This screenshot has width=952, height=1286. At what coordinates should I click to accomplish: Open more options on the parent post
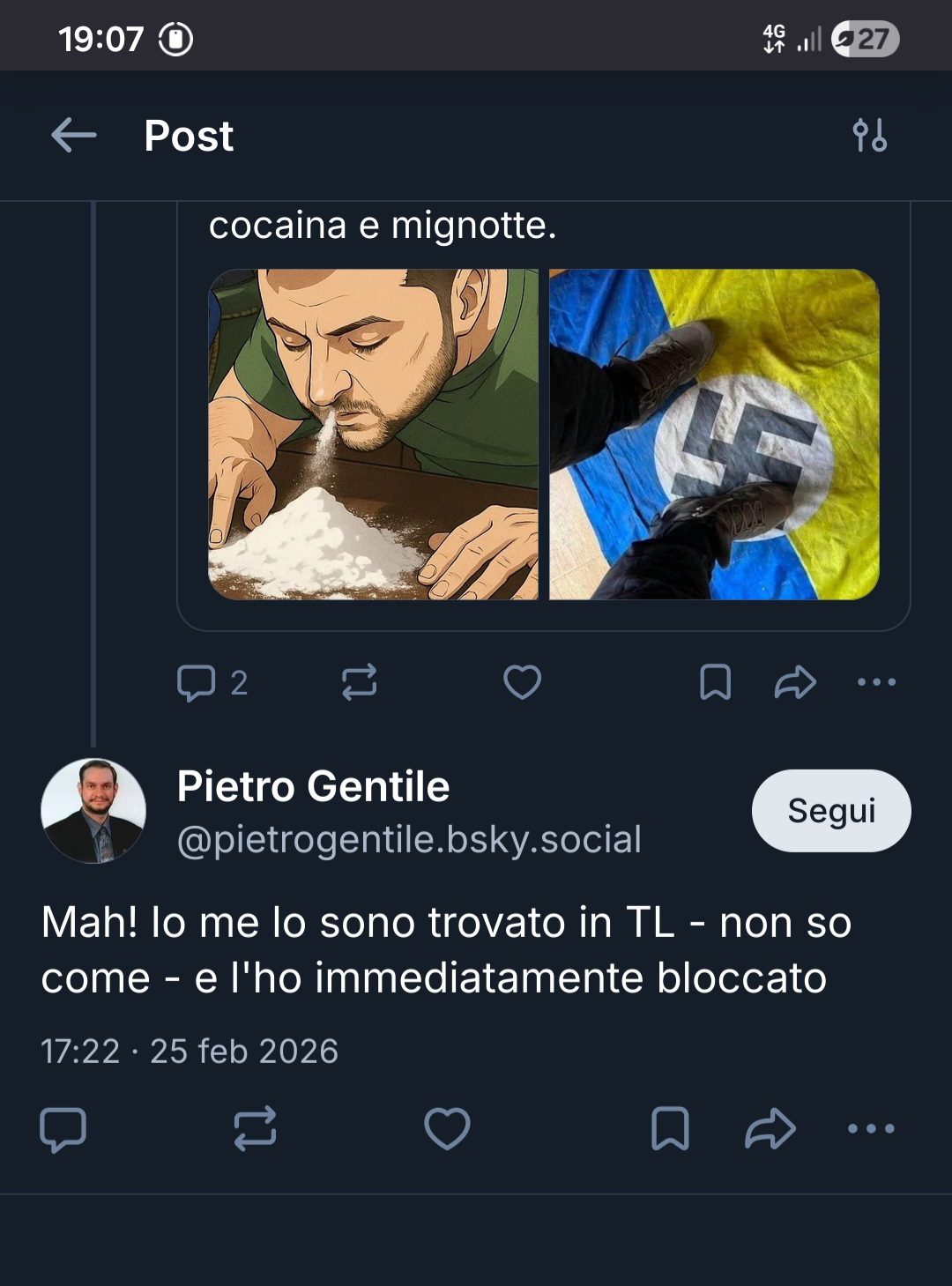click(876, 682)
